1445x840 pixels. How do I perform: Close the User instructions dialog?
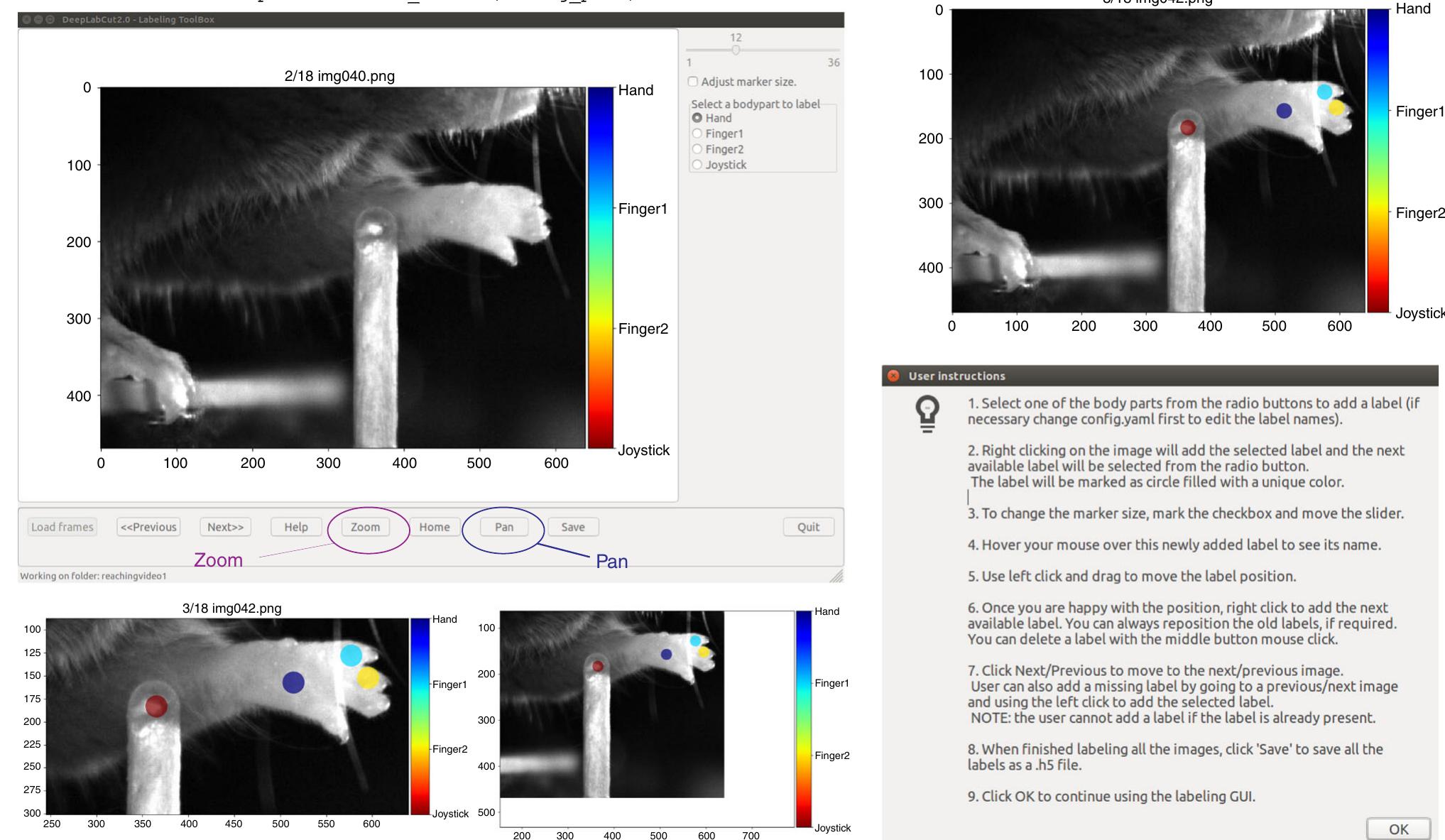coord(893,376)
